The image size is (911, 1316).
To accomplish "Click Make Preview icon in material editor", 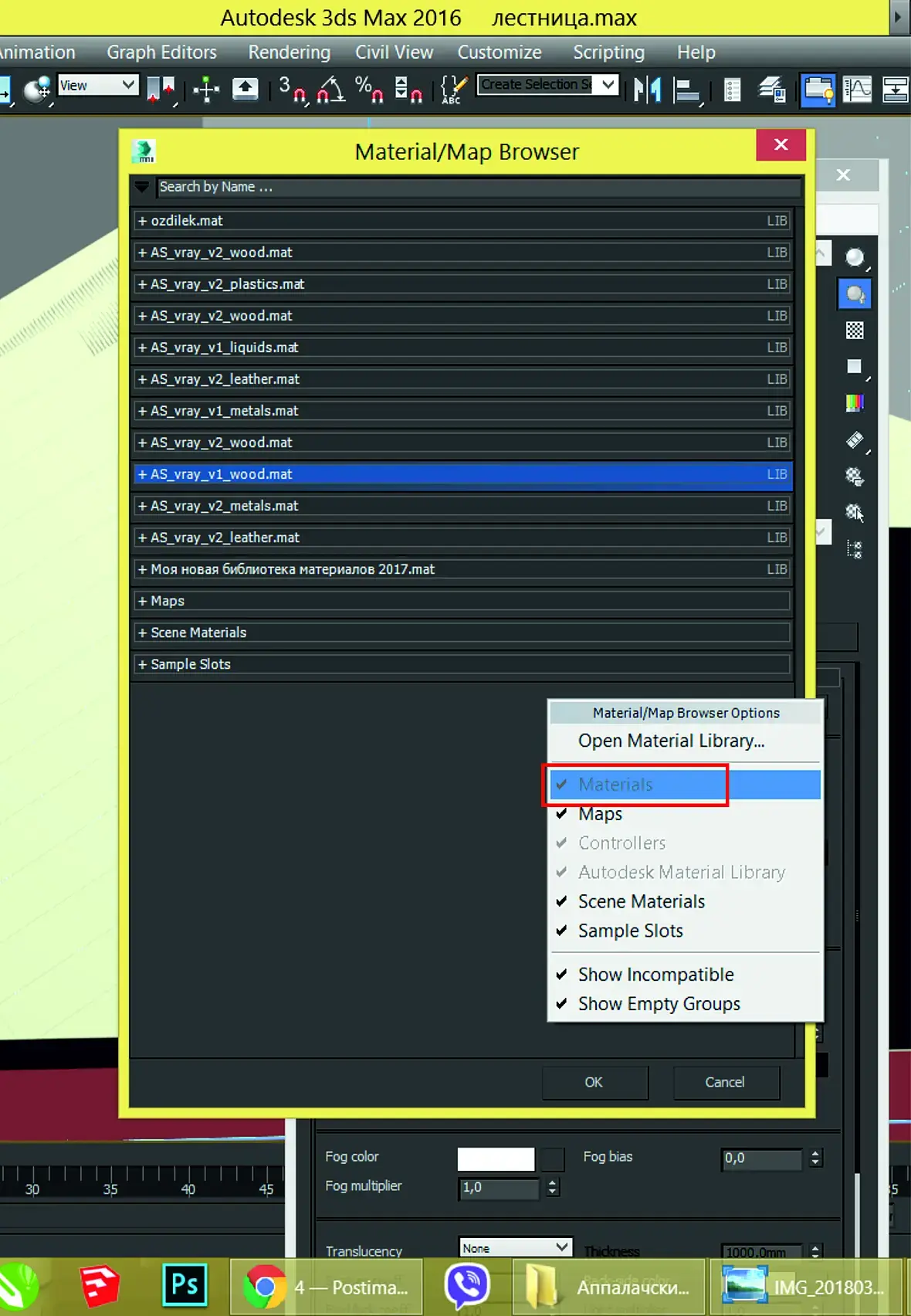I will pos(855,440).
